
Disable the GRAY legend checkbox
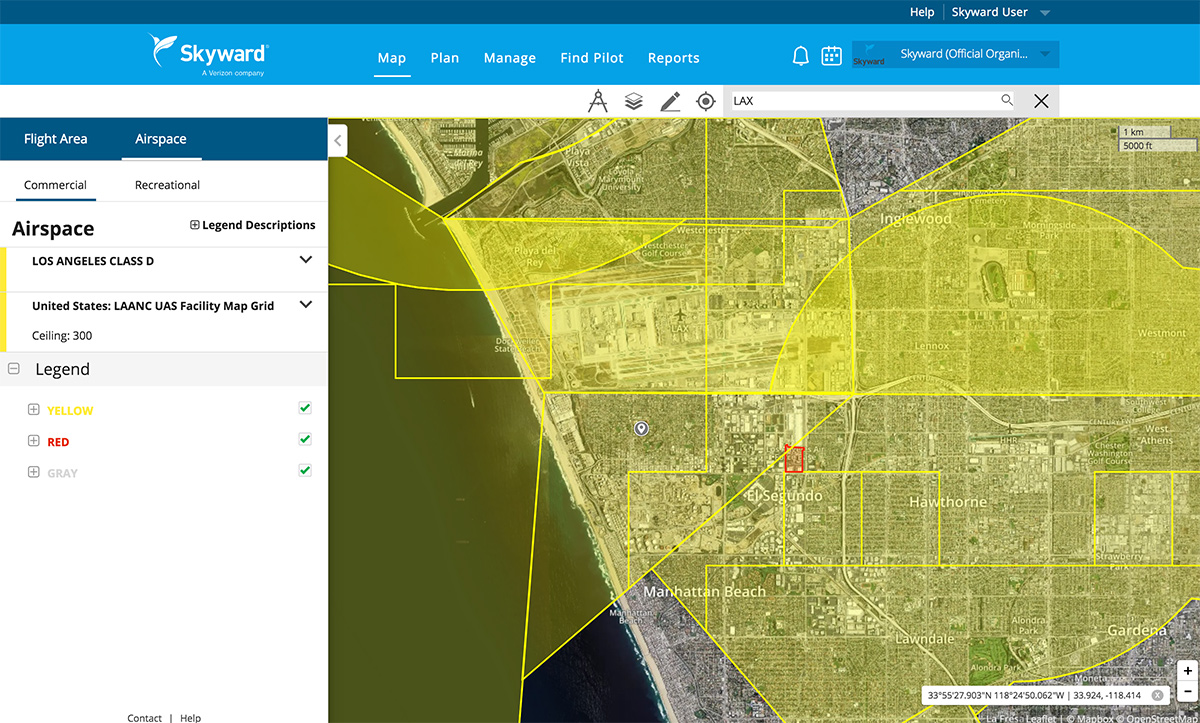click(x=305, y=471)
